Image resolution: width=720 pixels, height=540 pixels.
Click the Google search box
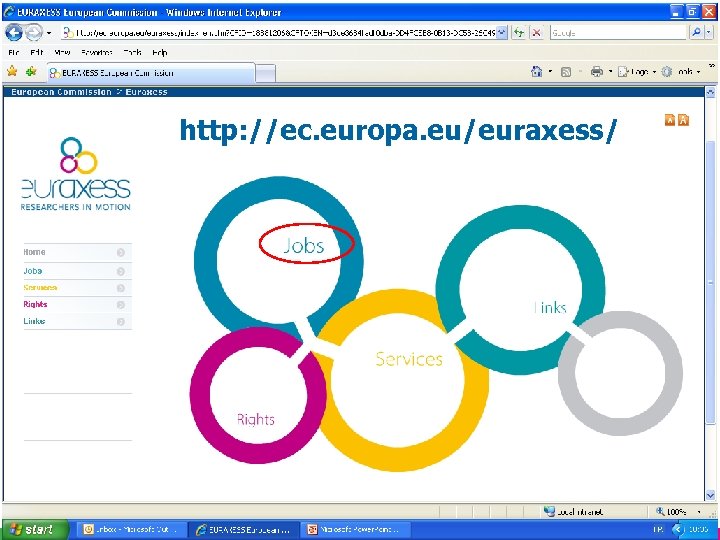tap(618, 33)
